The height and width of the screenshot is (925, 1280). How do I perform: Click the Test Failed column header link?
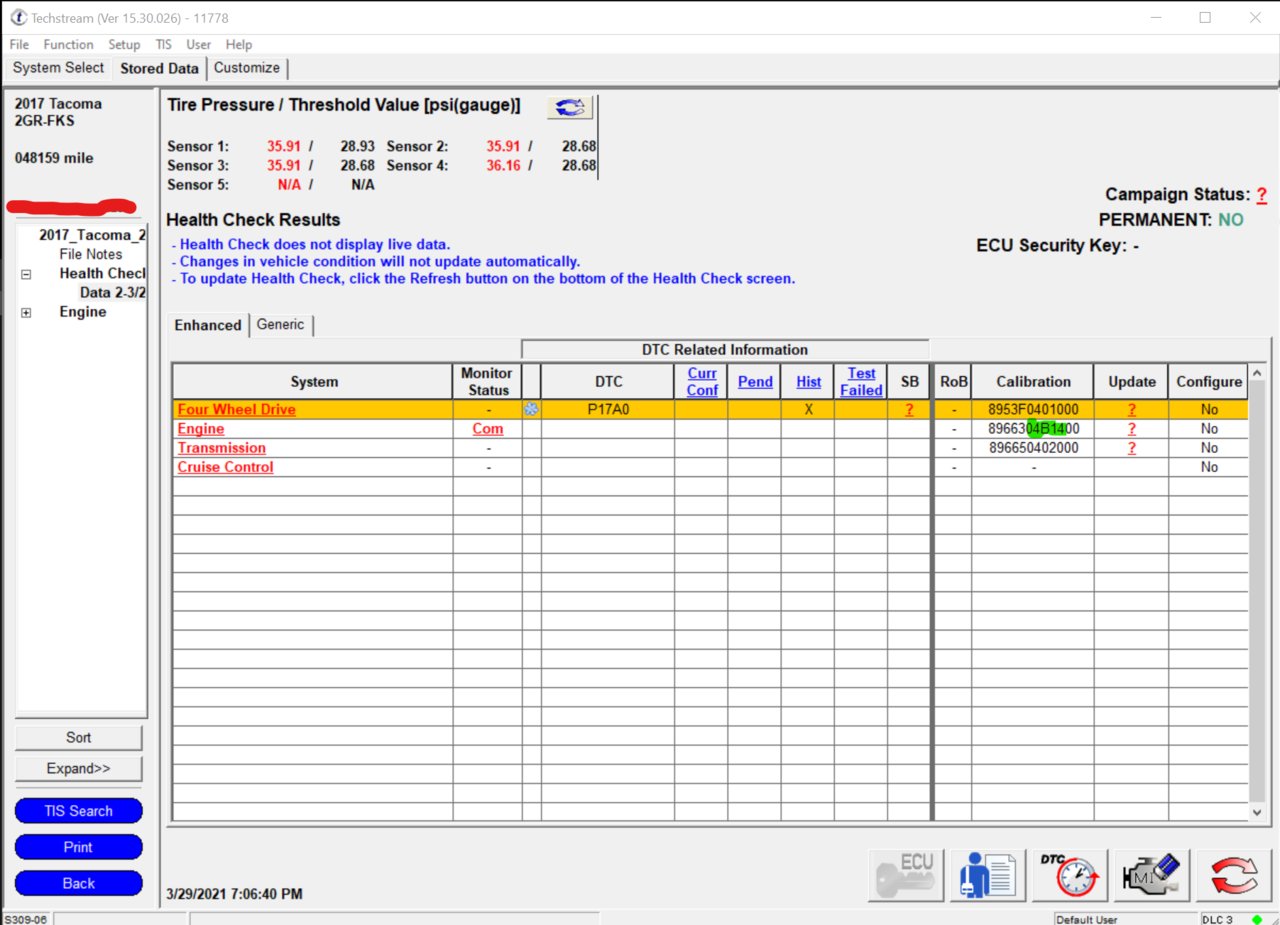point(861,381)
